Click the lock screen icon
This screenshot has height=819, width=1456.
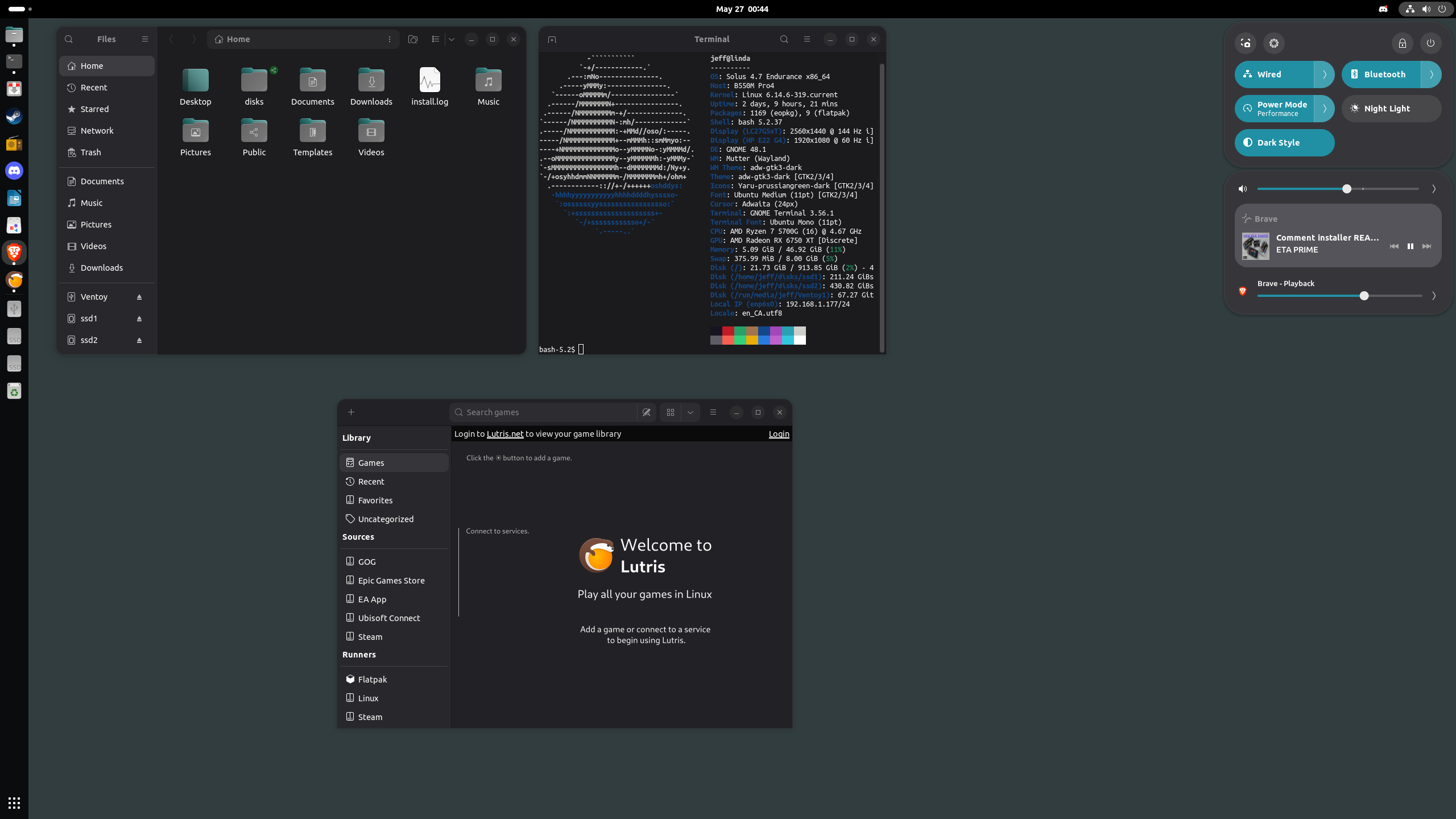click(x=1403, y=43)
